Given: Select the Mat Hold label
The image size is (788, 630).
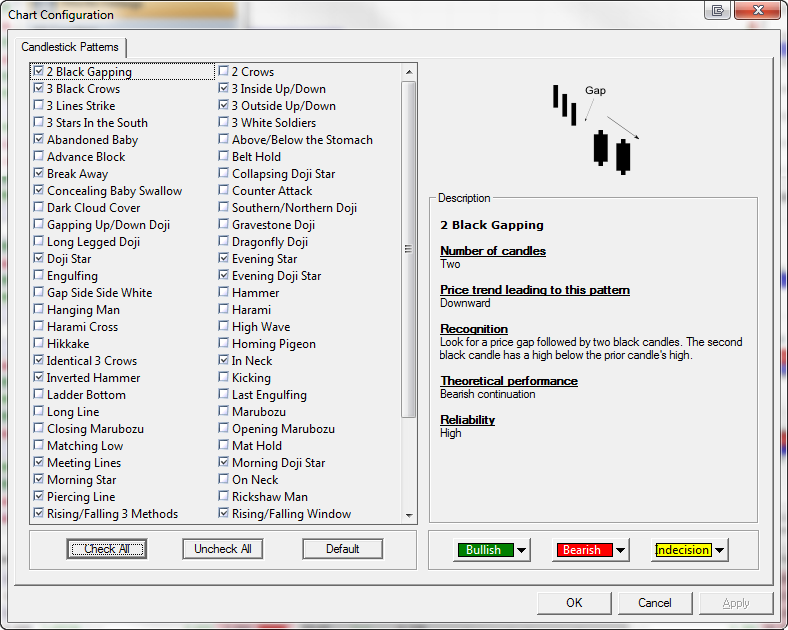Looking at the screenshot, I should [257, 446].
